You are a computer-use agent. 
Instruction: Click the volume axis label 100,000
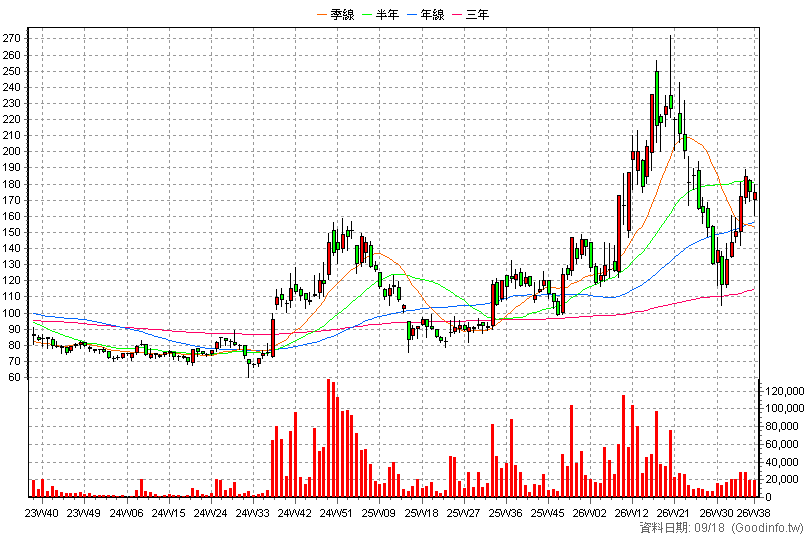tap(784, 409)
